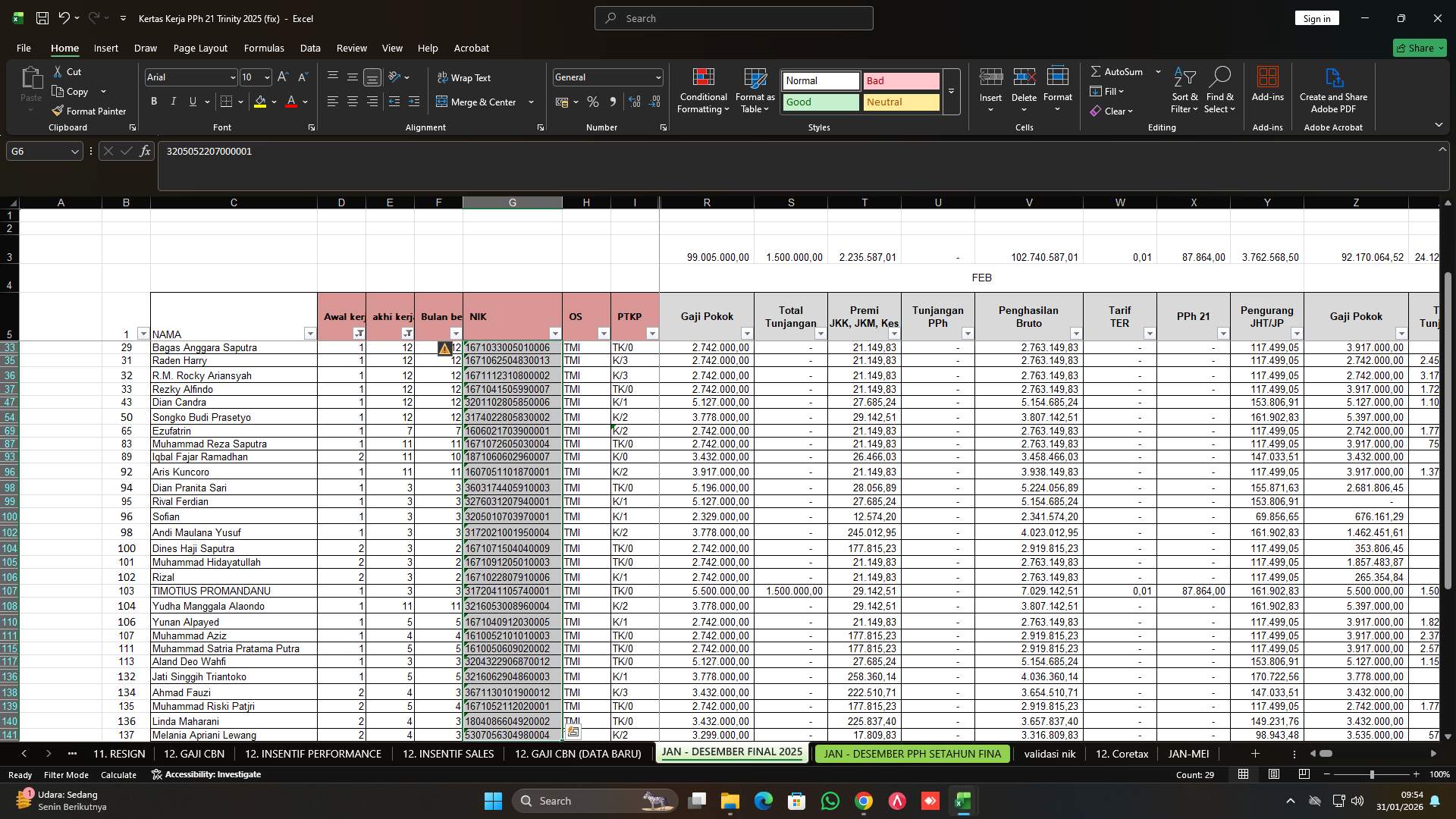Click Create and Share Adobe PDF

[1333, 89]
